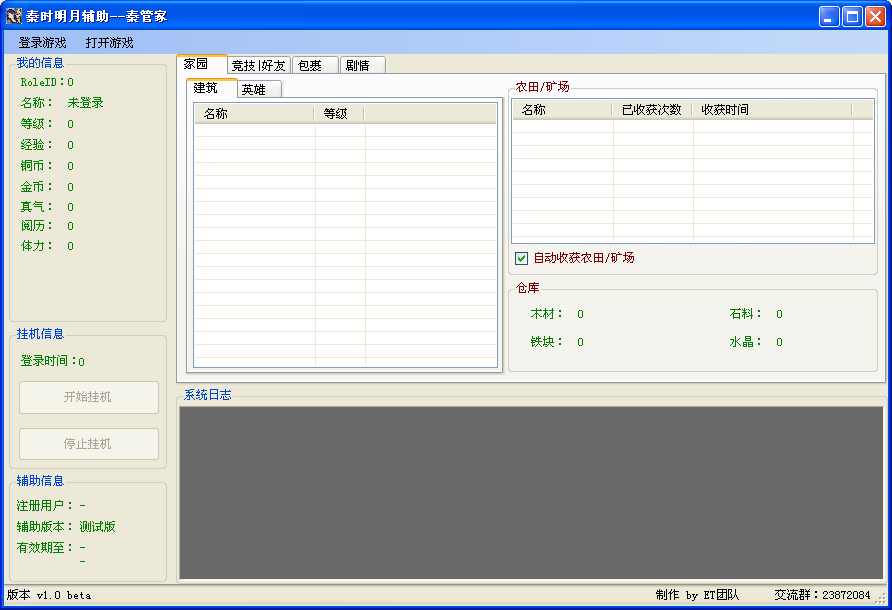Switch to the 竞技|好友 tab
Screen dimensions: 892x610
point(259,65)
